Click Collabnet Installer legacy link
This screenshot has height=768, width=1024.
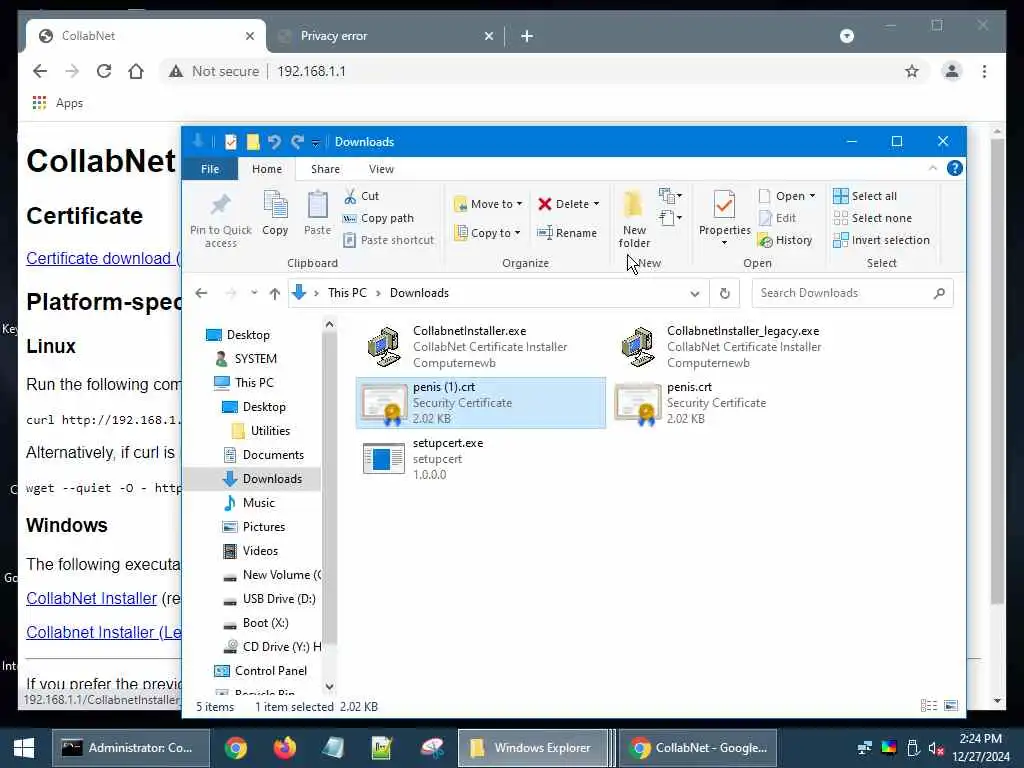tap(103, 632)
